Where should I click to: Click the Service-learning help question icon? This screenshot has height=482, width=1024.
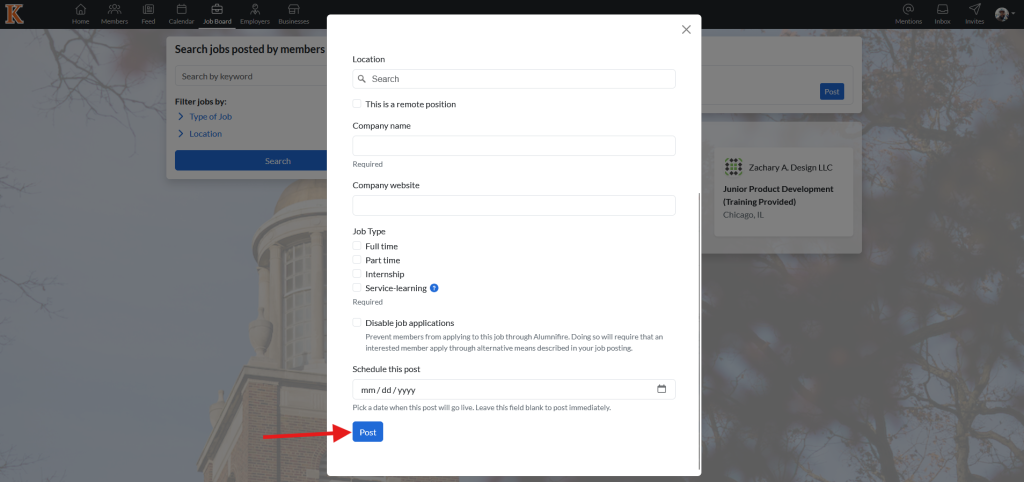pos(434,288)
